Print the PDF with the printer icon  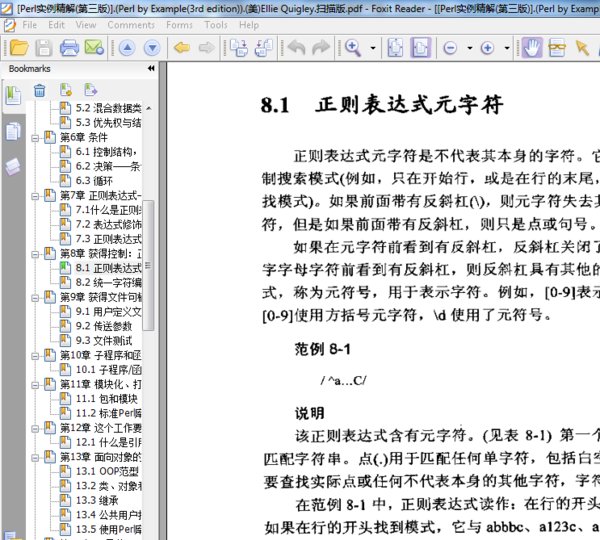click(x=69, y=48)
